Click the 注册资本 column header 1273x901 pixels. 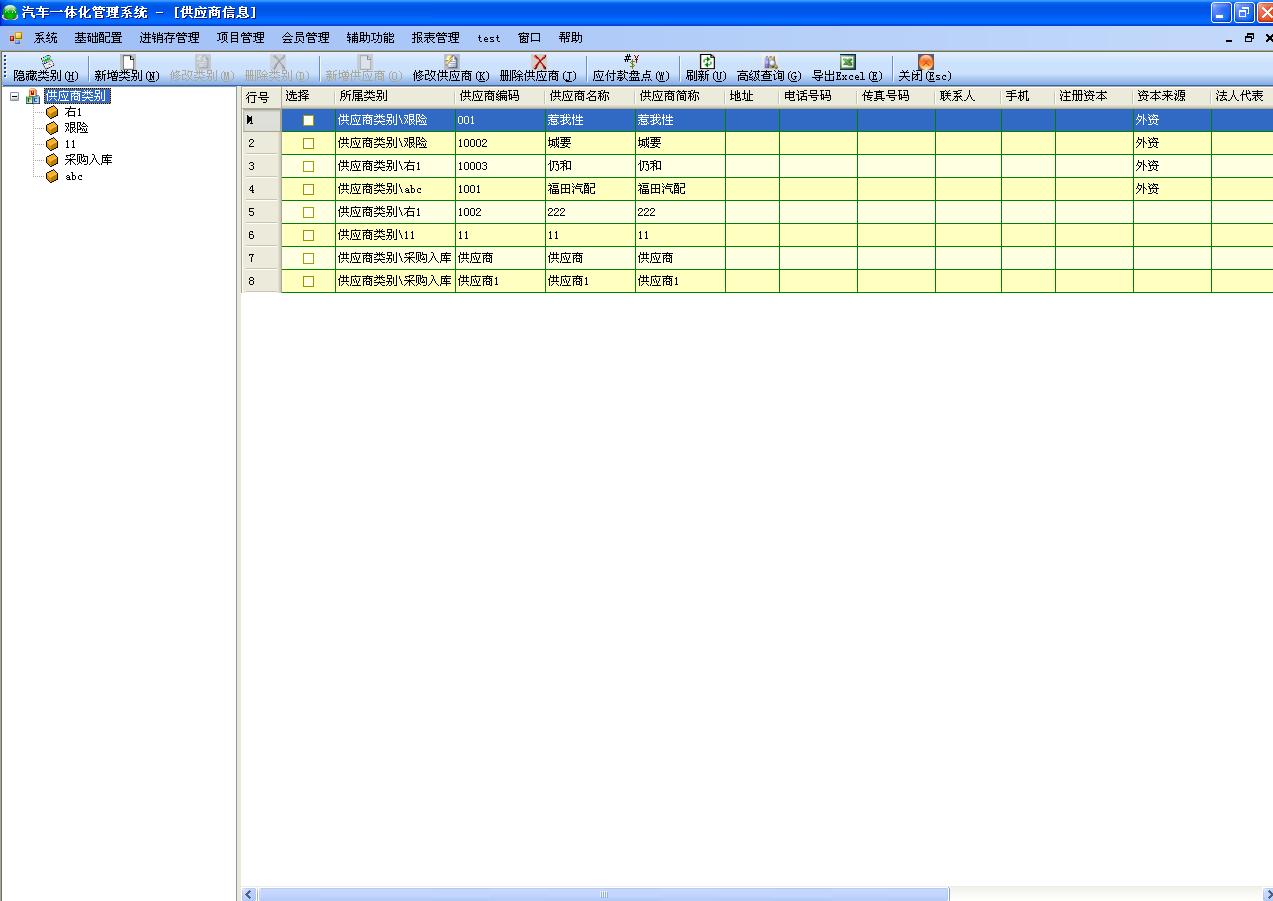point(1094,97)
